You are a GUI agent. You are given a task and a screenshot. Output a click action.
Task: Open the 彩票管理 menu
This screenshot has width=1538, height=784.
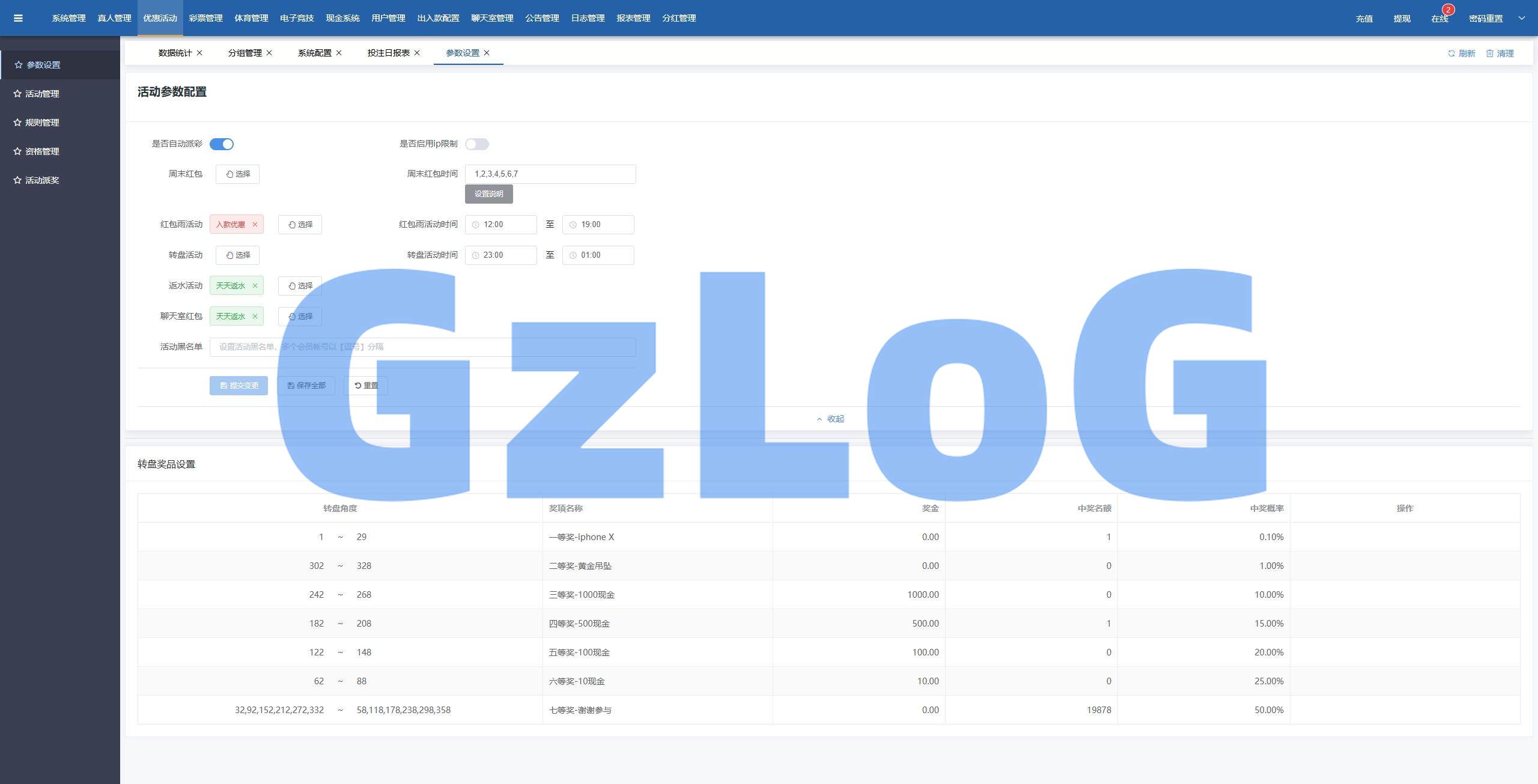pyautogui.click(x=205, y=18)
